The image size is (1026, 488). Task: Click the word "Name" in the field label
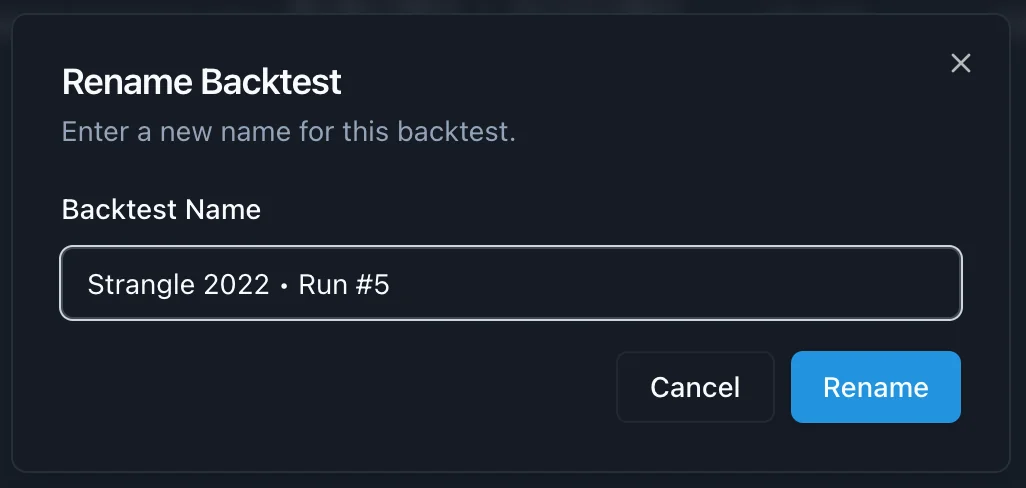click(x=228, y=210)
